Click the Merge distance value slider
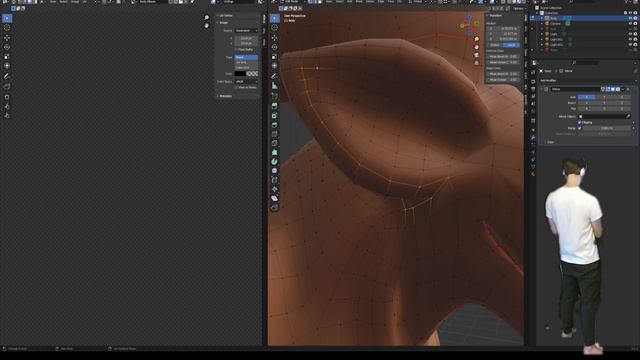The width and height of the screenshot is (640, 360). pyautogui.click(x=607, y=128)
